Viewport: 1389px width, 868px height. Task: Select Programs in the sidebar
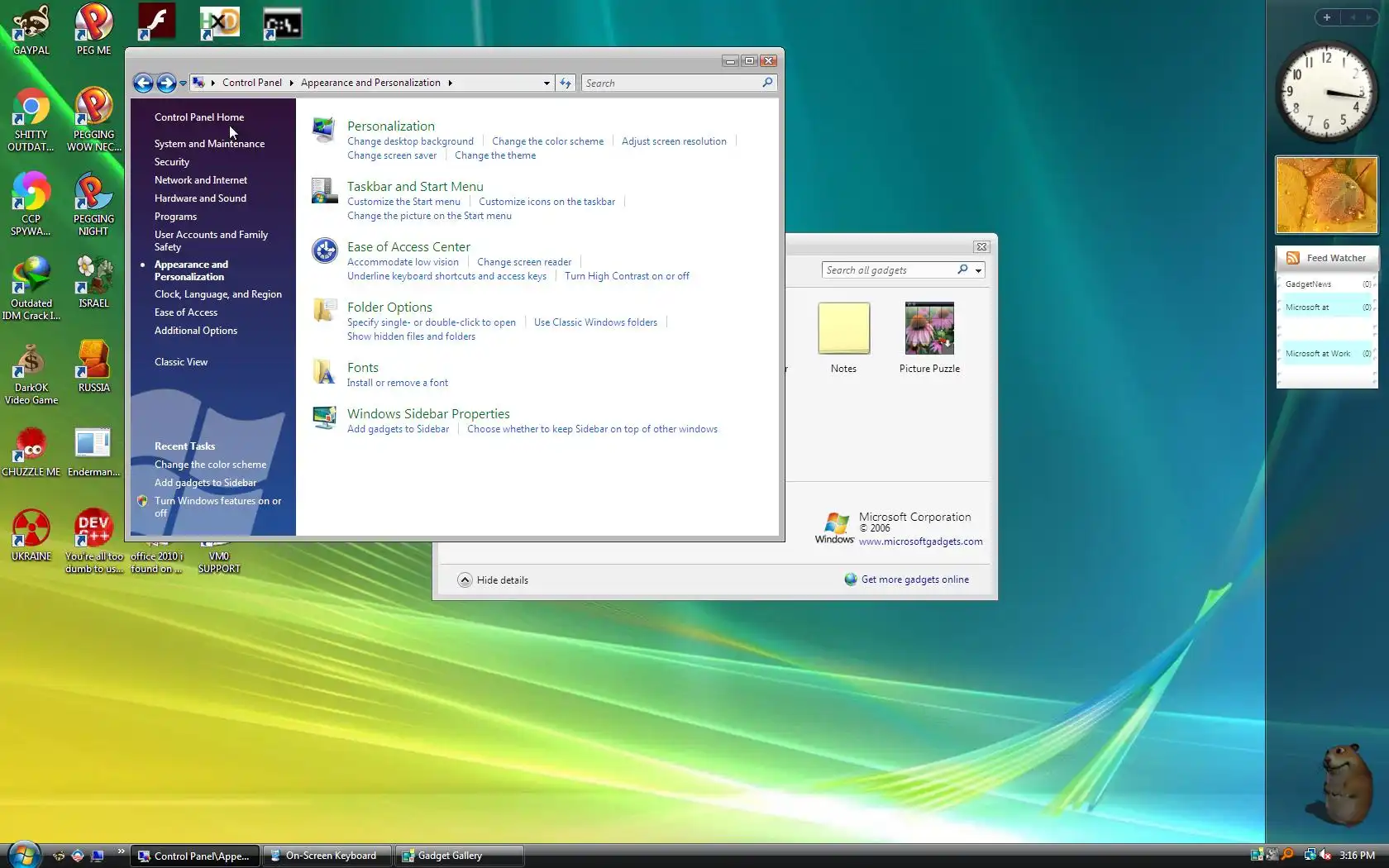[x=176, y=217]
